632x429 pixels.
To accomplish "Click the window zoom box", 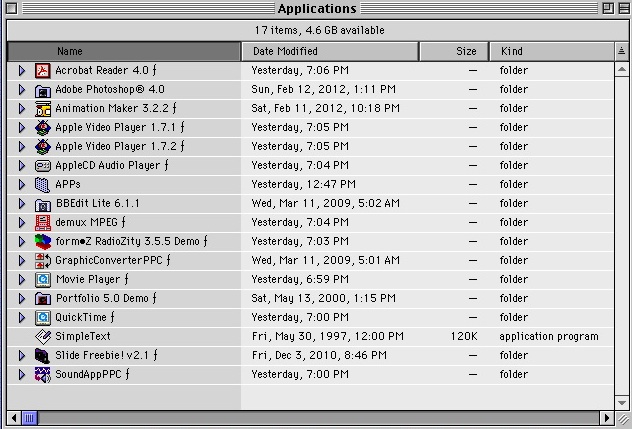I will [x=608, y=8].
